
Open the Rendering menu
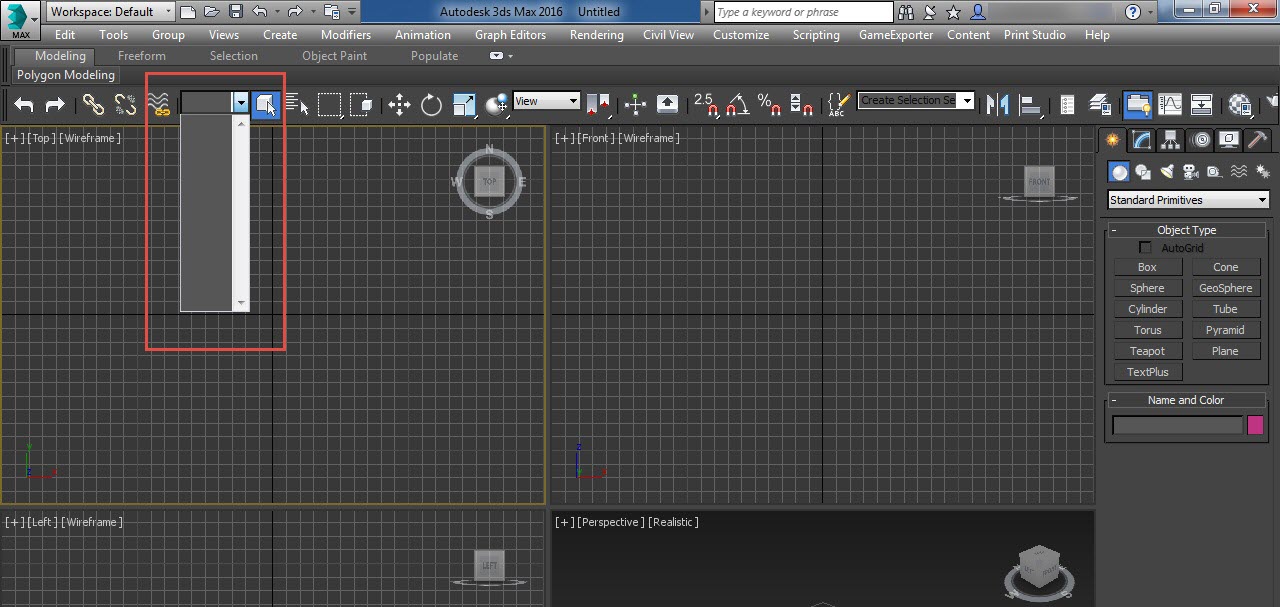coord(596,34)
